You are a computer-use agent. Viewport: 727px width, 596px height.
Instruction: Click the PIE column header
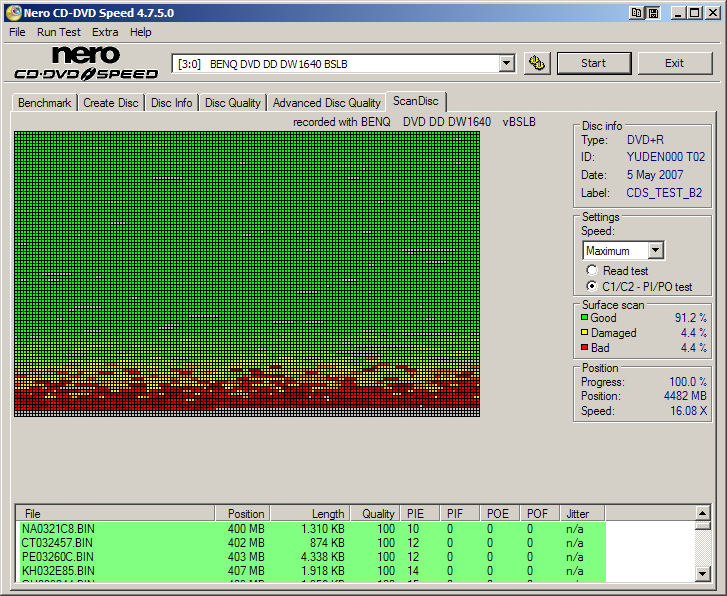420,513
